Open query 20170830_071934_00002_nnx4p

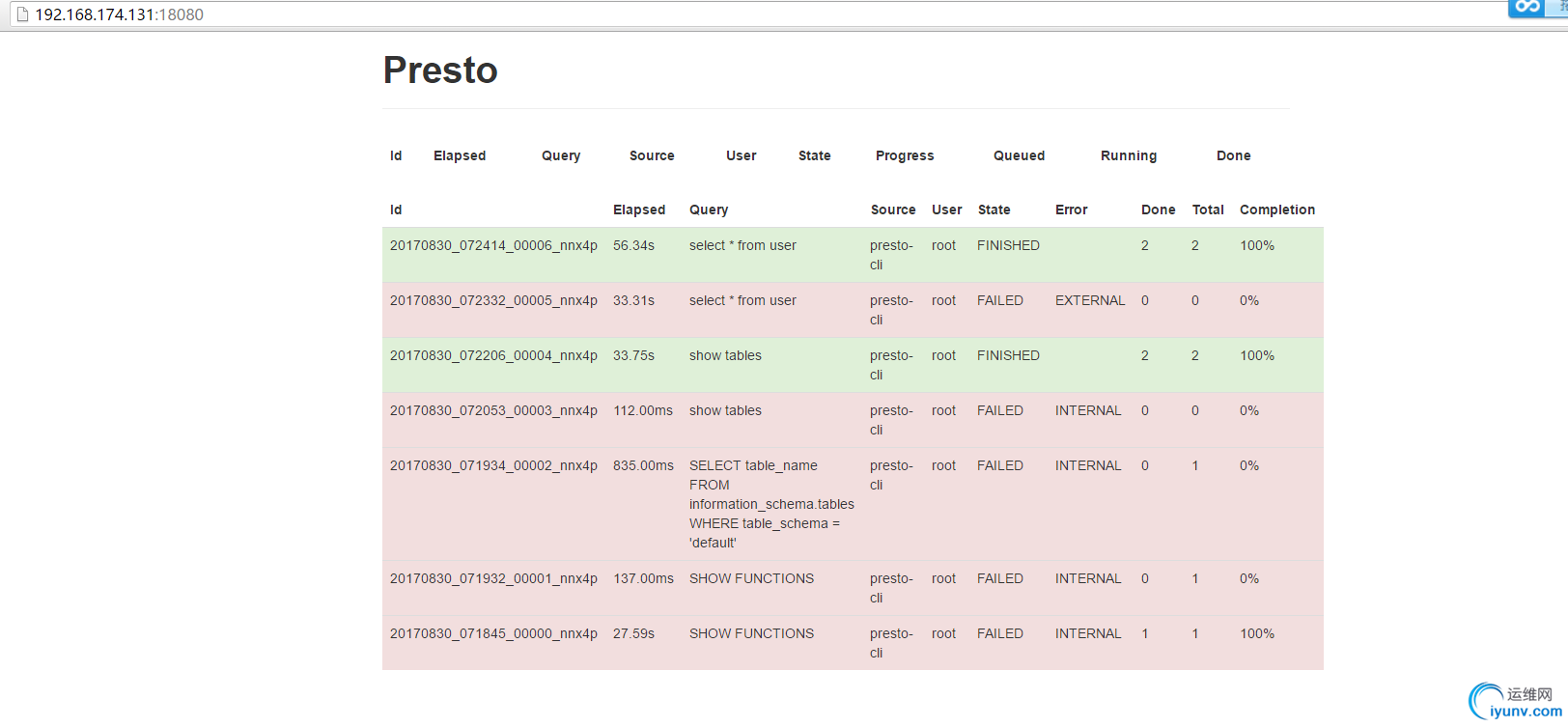(x=493, y=465)
